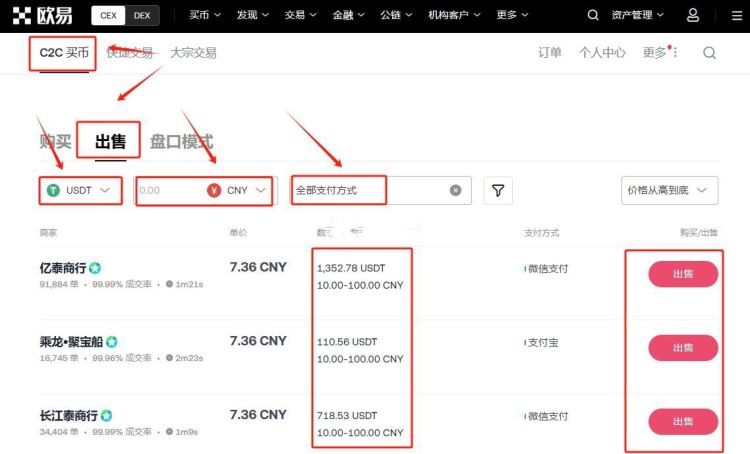Open 价格从高到底 sort dropdown

point(669,190)
